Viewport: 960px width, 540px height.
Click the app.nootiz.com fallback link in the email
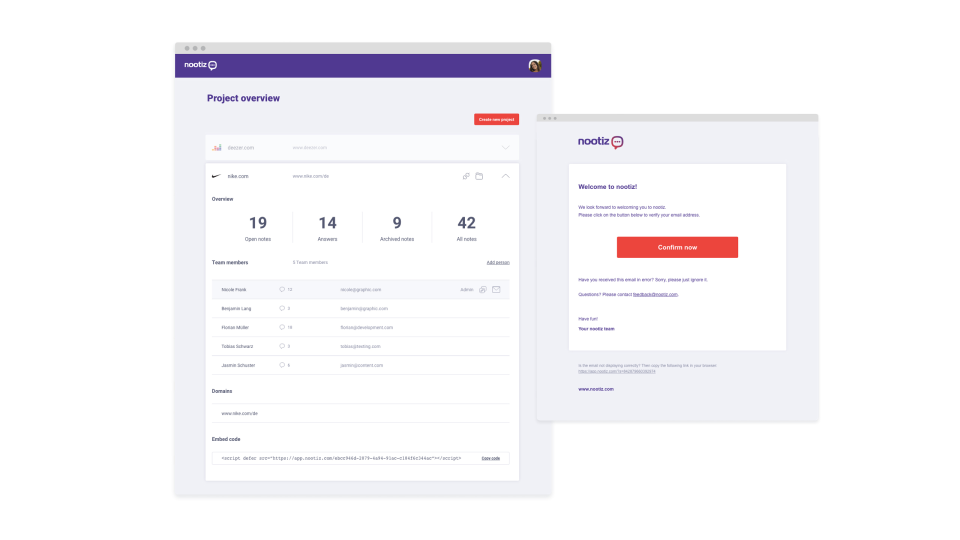pyautogui.click(x=617, y=372)
